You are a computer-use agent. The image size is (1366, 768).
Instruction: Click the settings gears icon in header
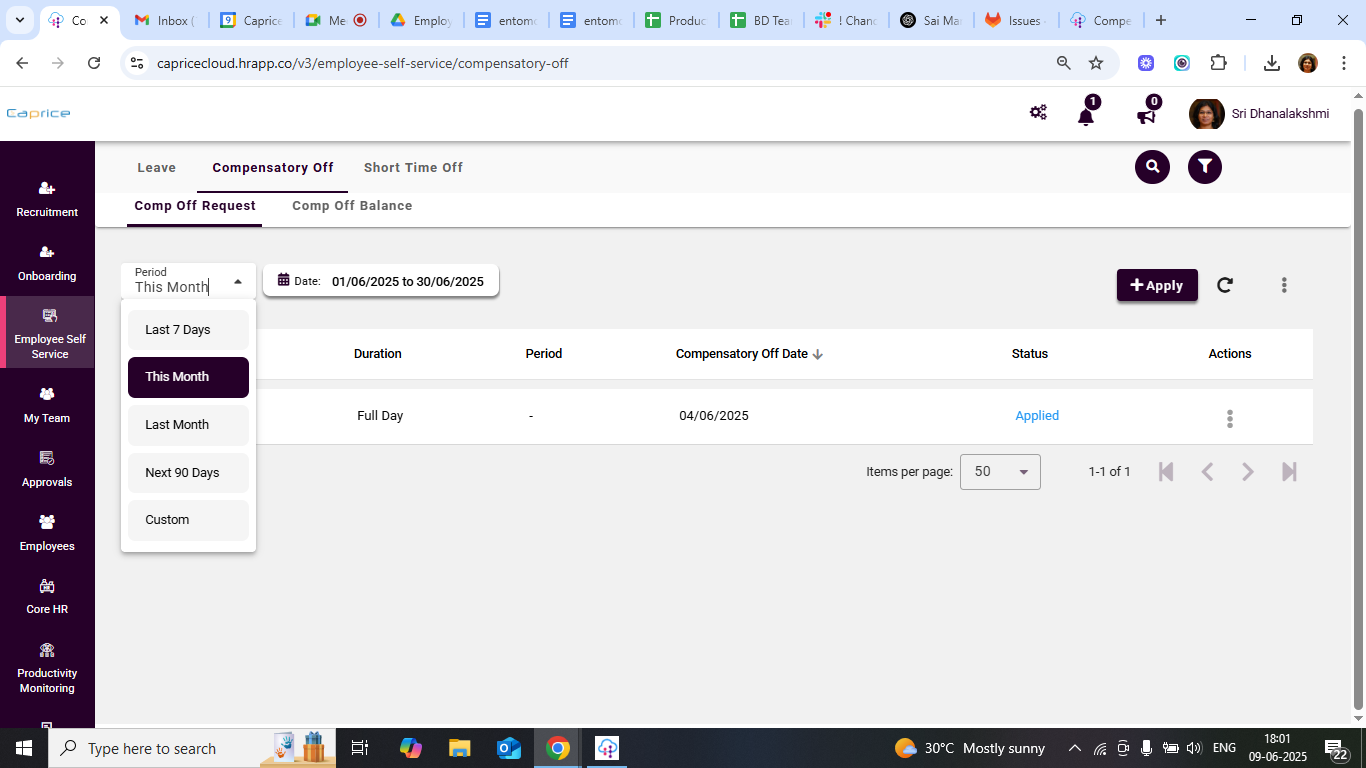coord(1038,113)
